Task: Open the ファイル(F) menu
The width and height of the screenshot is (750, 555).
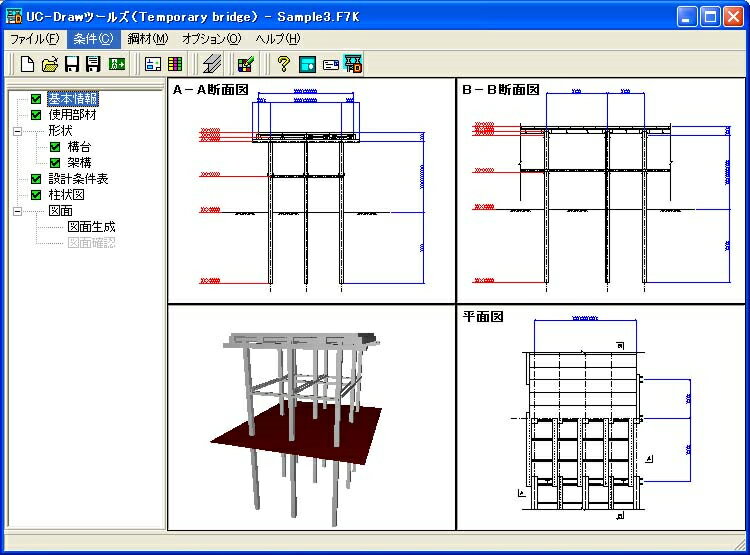Action: click(x=35, y=39)
